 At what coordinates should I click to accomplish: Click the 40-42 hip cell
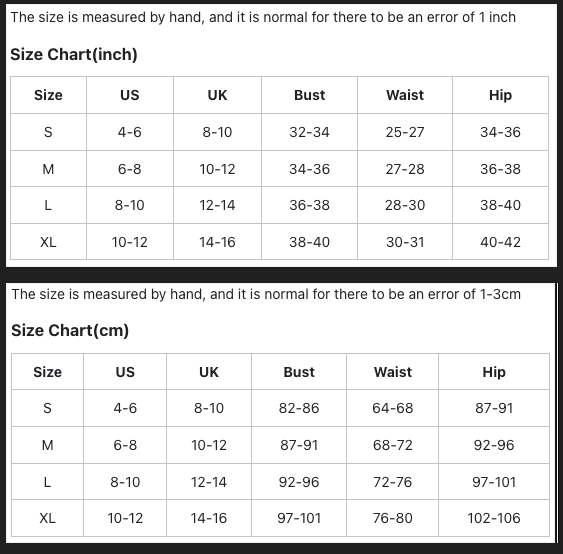(501, 242)
